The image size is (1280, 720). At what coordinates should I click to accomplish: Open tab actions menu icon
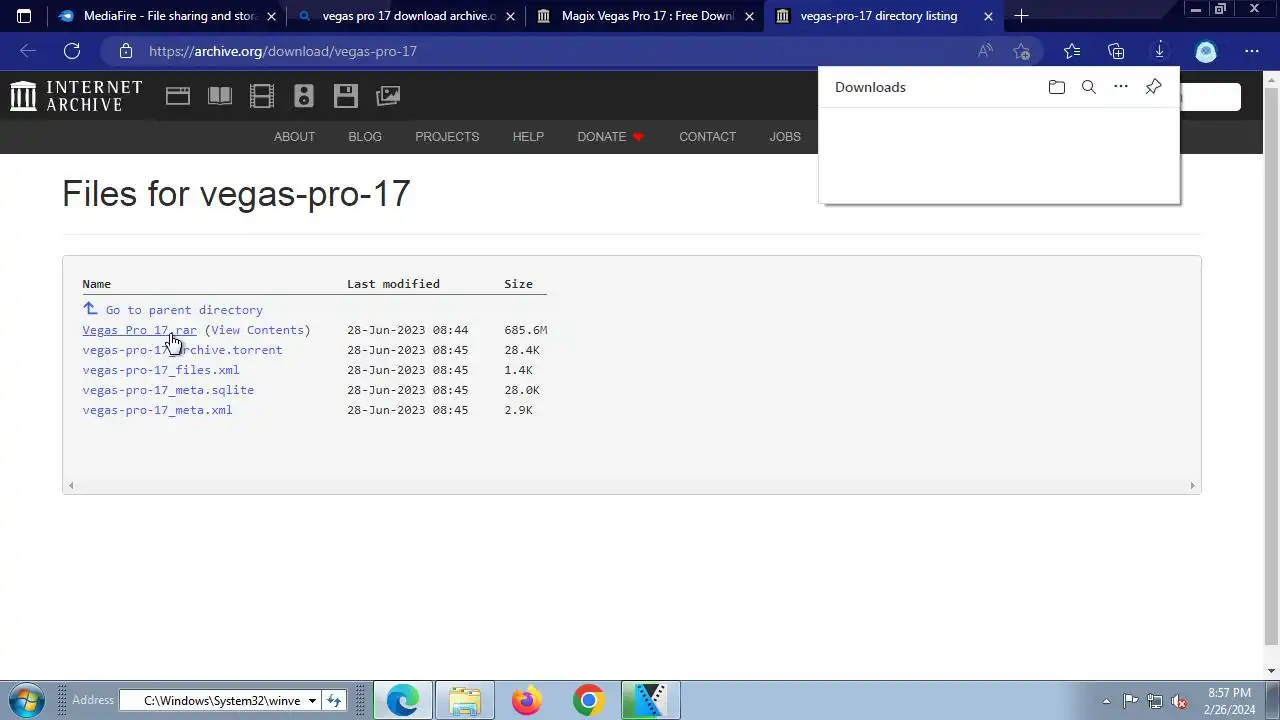(x=24, y=16)
